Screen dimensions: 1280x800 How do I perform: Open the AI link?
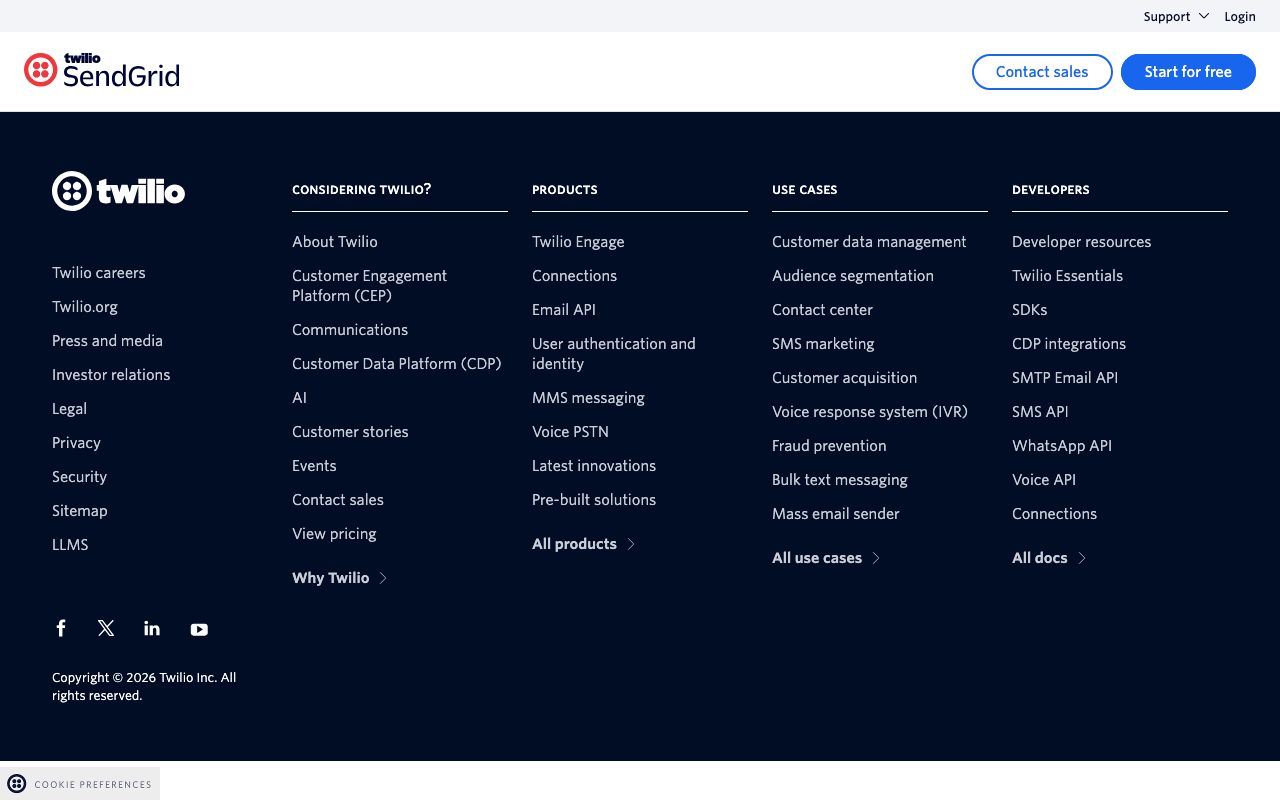point(299,398)
